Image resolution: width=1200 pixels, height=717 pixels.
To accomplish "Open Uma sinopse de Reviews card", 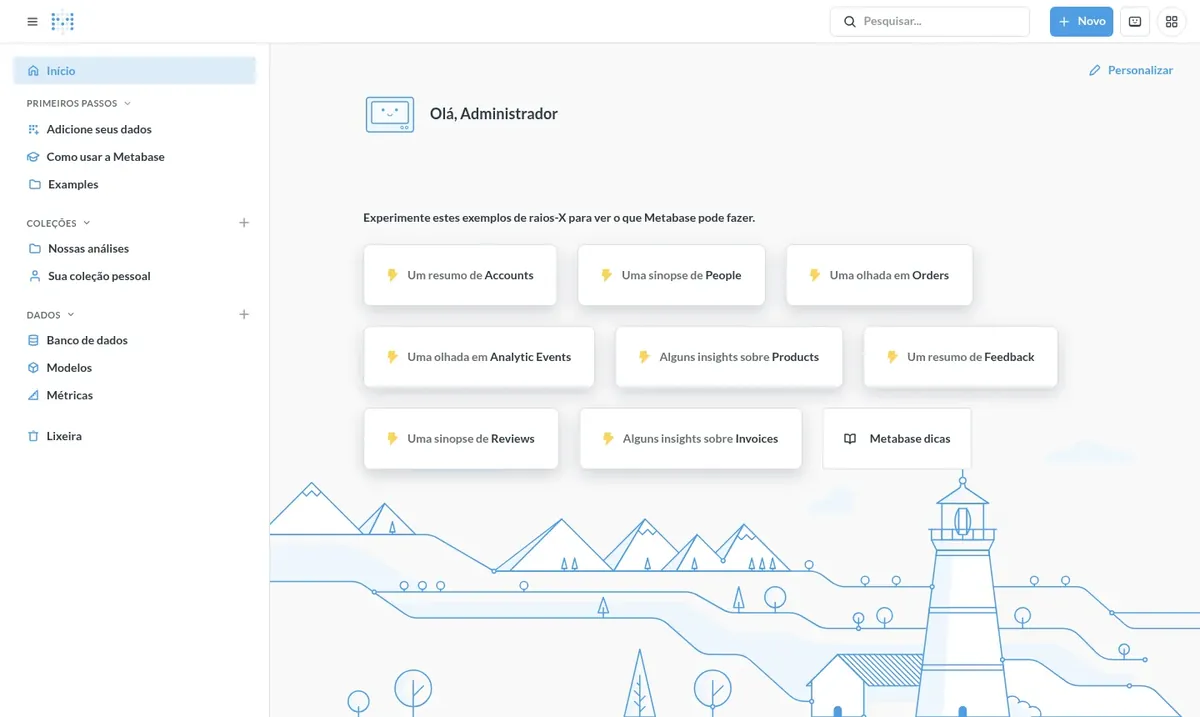I will point(461,438).
